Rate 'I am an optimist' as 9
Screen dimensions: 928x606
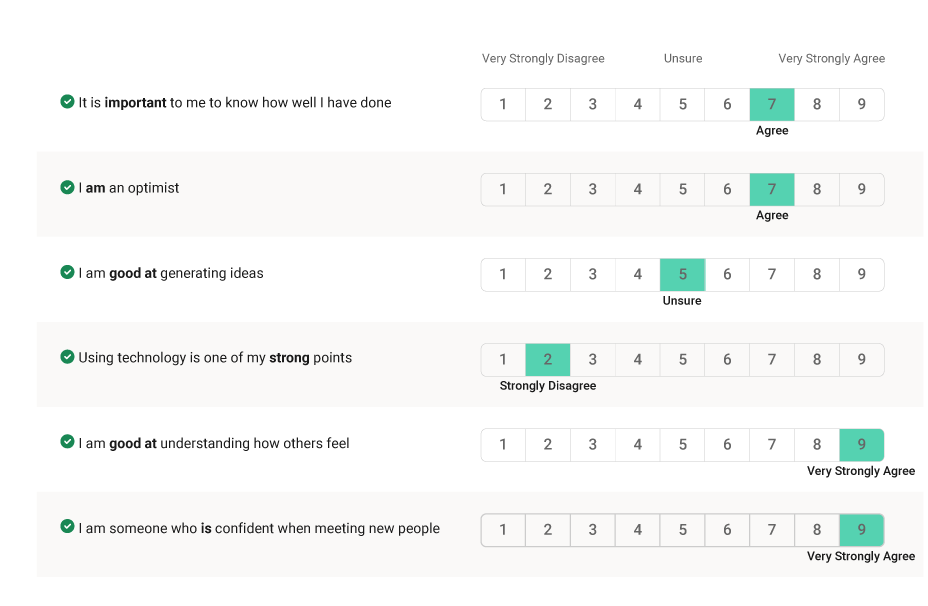coord(861,190)
